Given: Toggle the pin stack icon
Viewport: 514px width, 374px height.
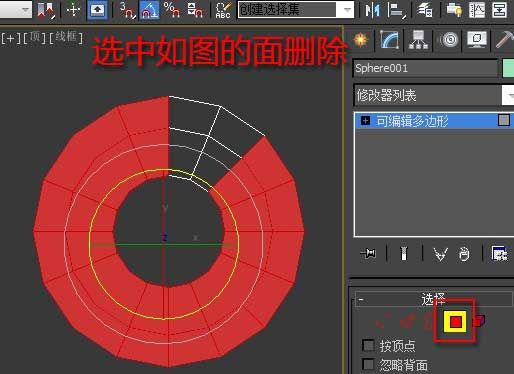Looking at the screenshot, I should pyautogui.click(x=368, y=254).
